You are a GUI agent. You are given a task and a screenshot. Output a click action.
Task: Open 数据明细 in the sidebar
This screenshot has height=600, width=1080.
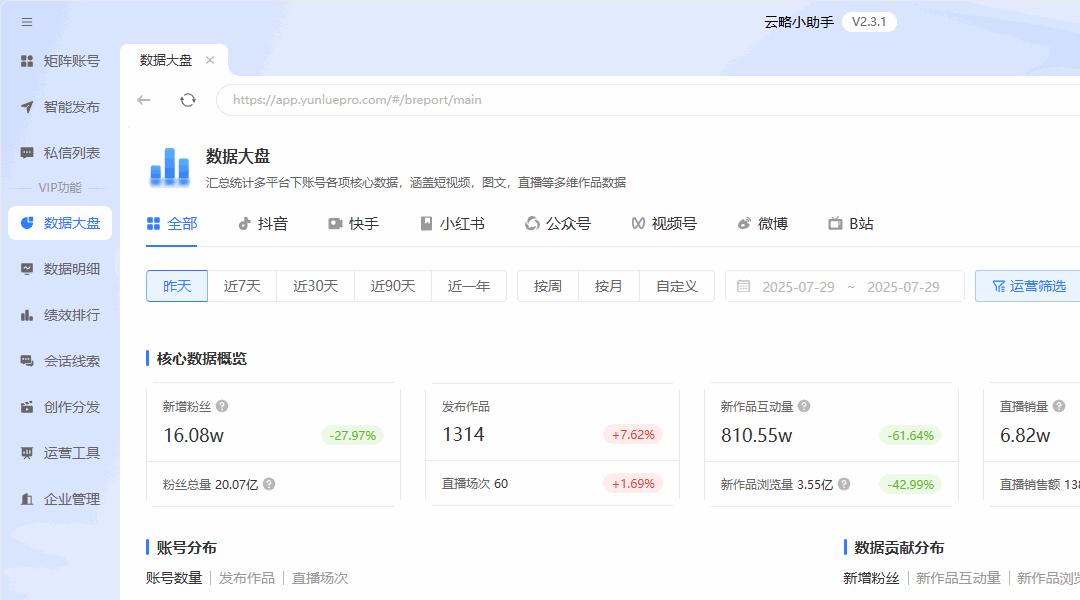(x=60, y=269)
